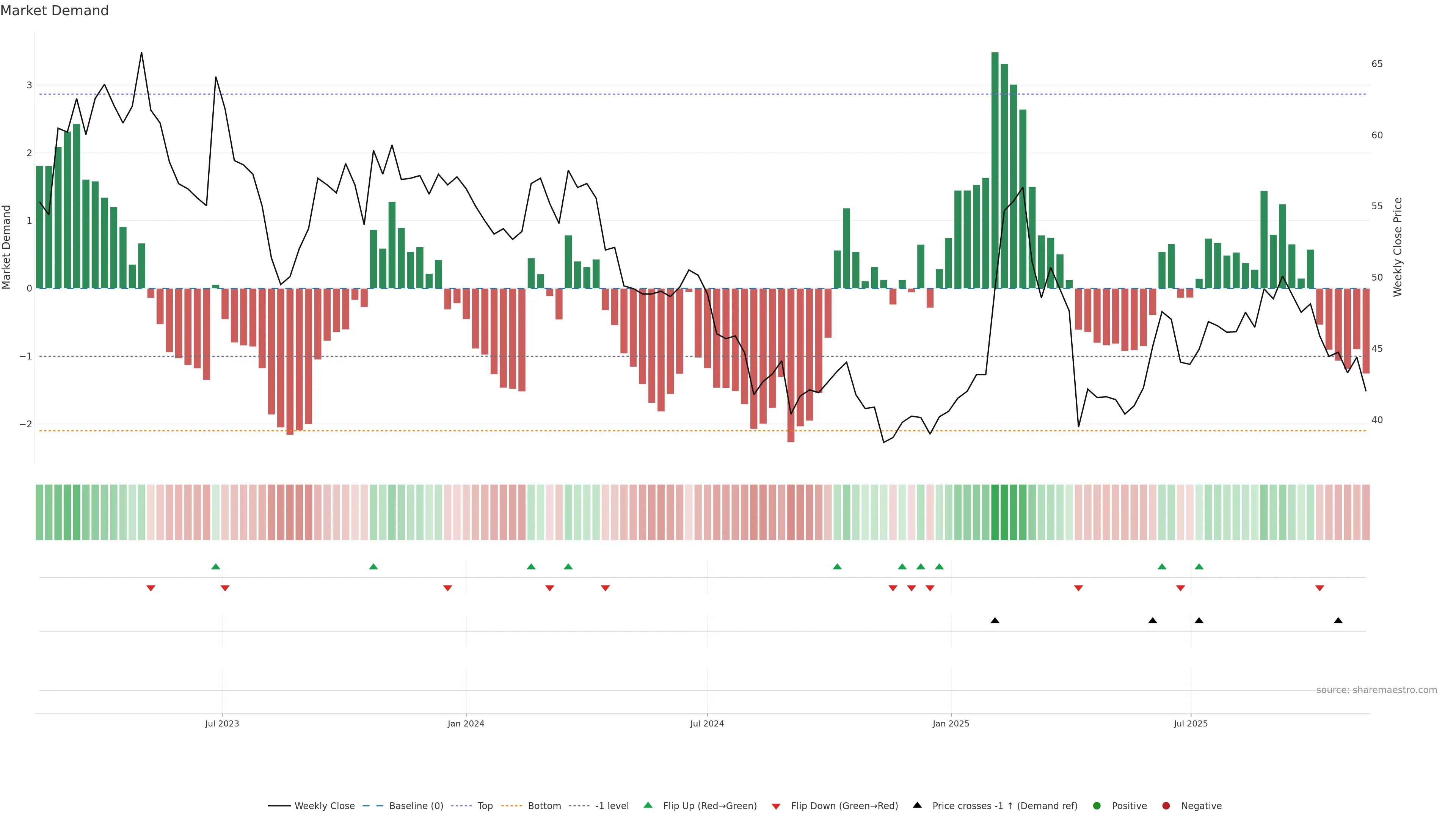Click the Weekly Close Price axis title
The image size is (1456, 819).
1398,247
